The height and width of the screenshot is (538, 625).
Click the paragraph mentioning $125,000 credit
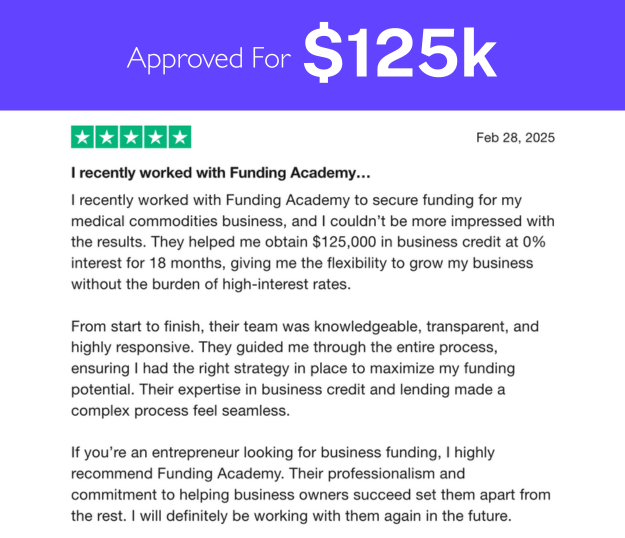click(312, 242)
